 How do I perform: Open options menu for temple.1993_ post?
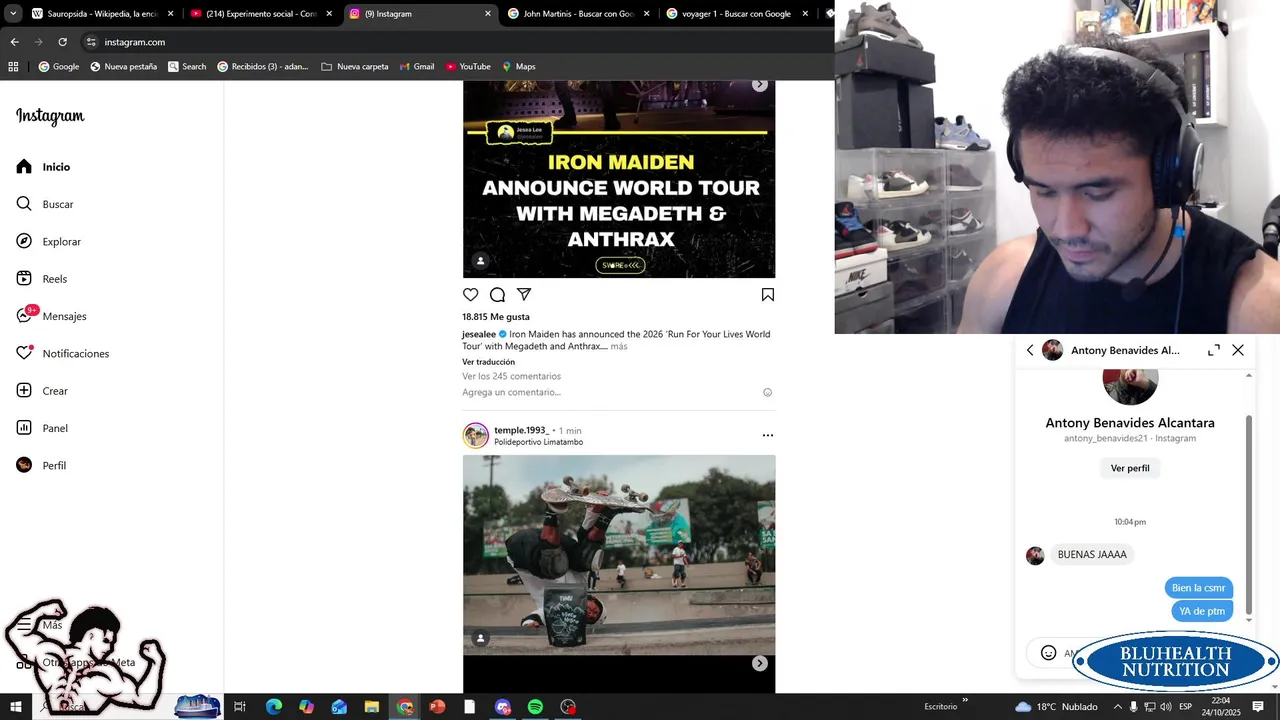tap(768, 435)
